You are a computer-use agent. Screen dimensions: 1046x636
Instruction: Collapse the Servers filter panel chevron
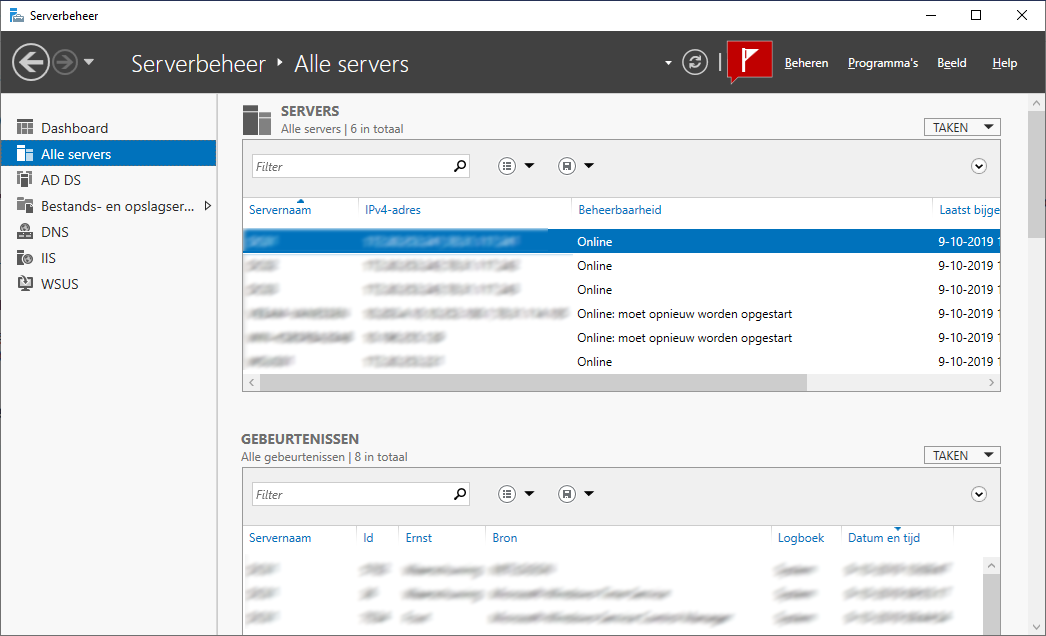[x=979, y=167]
